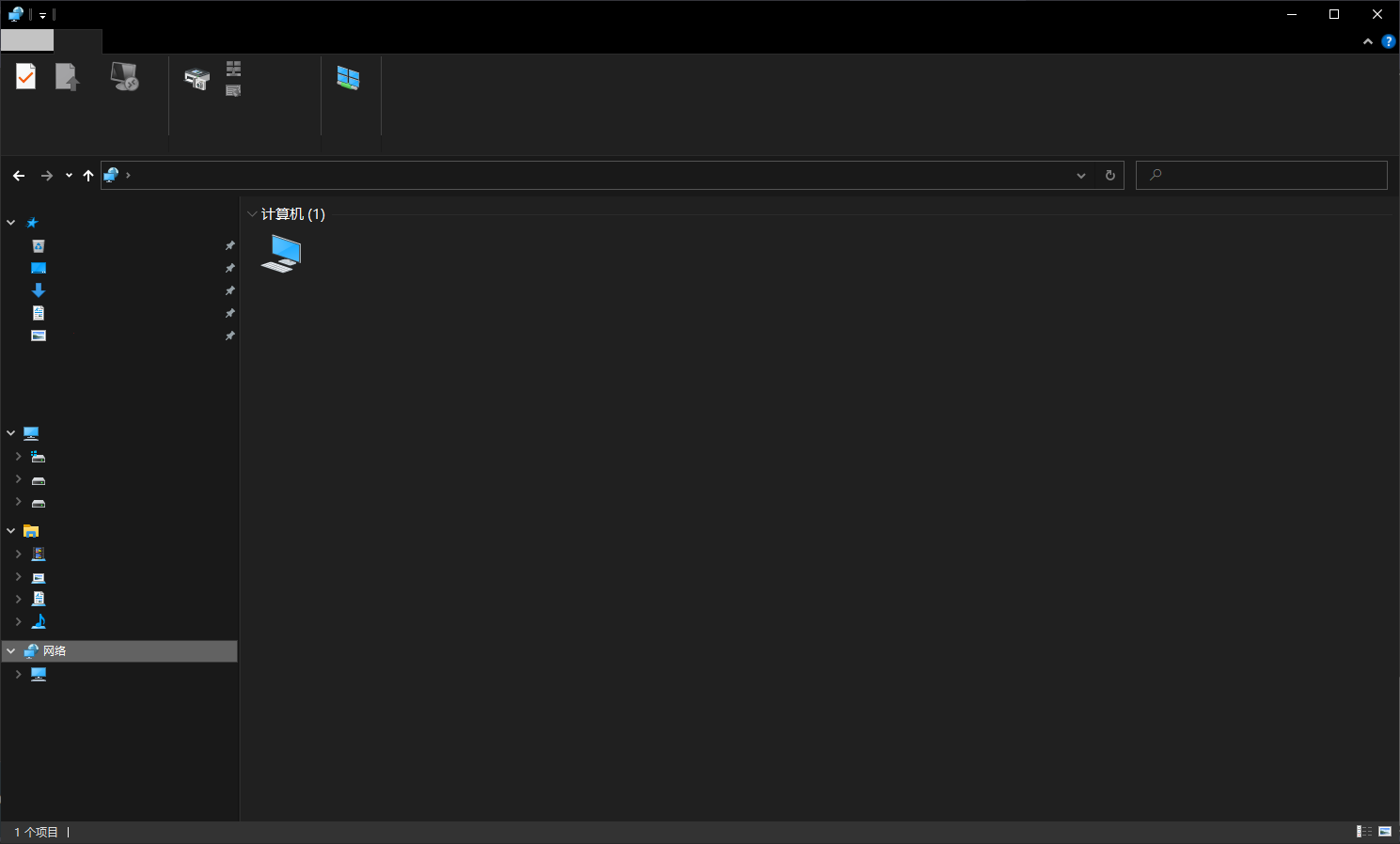
Task: Select the Documents library in the tree
Action: [x=39, y=600]
